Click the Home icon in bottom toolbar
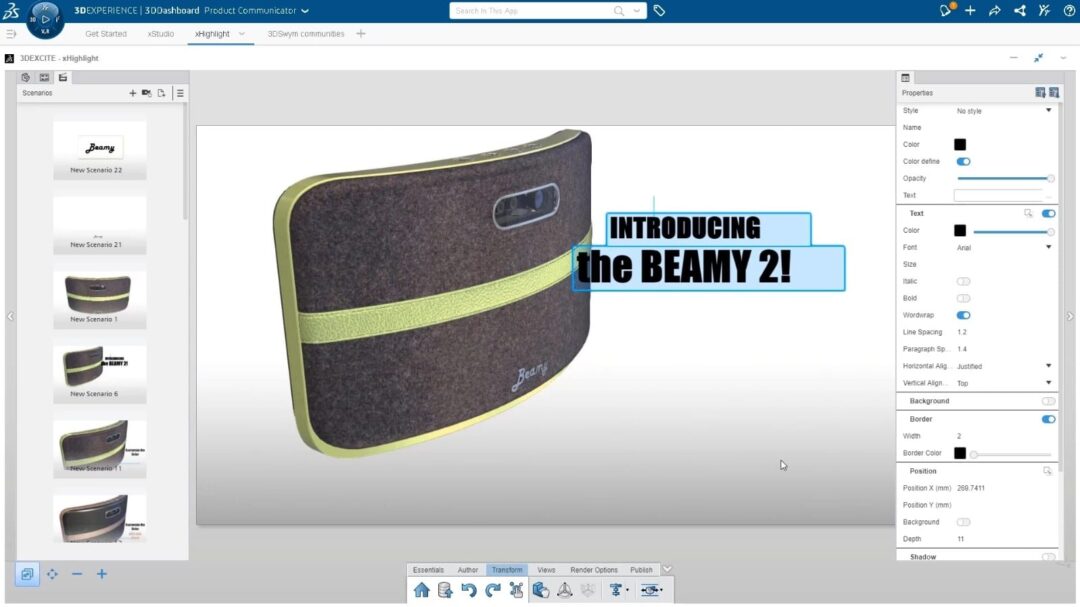This screenshot has width=1080, height=607. tap(421, 590)
